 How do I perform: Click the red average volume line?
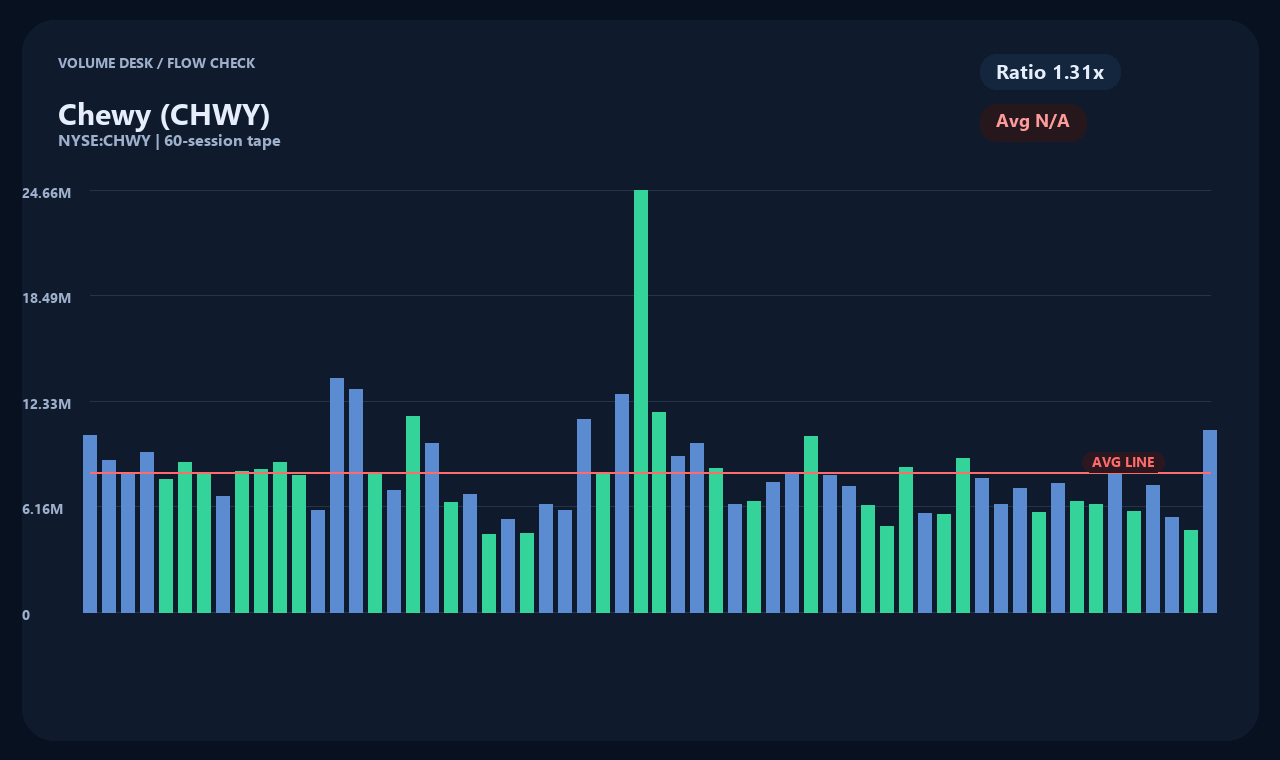coord(650,473)
